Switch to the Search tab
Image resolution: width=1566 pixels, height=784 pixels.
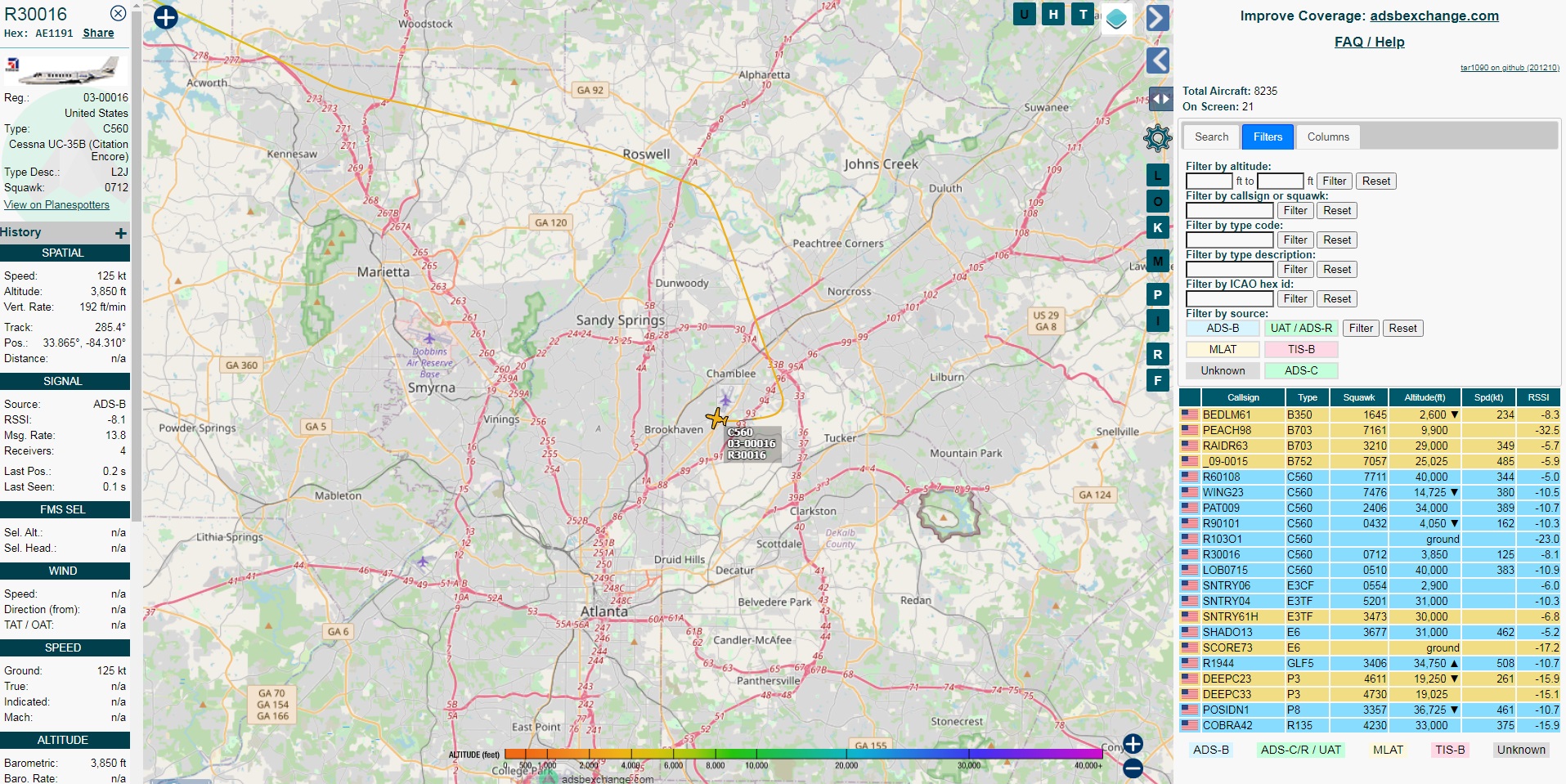click(x=1211, y=137)
